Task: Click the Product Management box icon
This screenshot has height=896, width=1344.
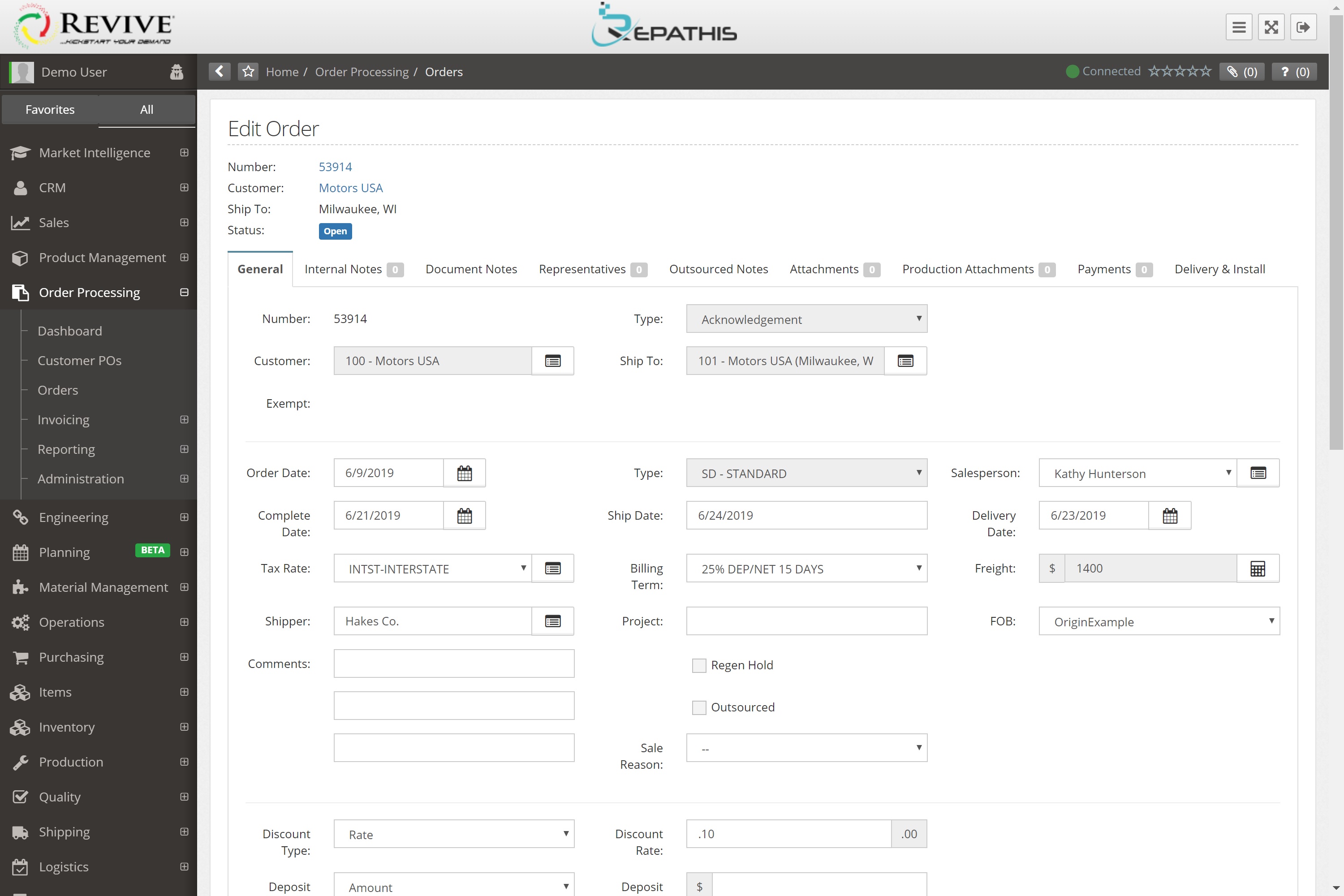Action: click(20, 258)
